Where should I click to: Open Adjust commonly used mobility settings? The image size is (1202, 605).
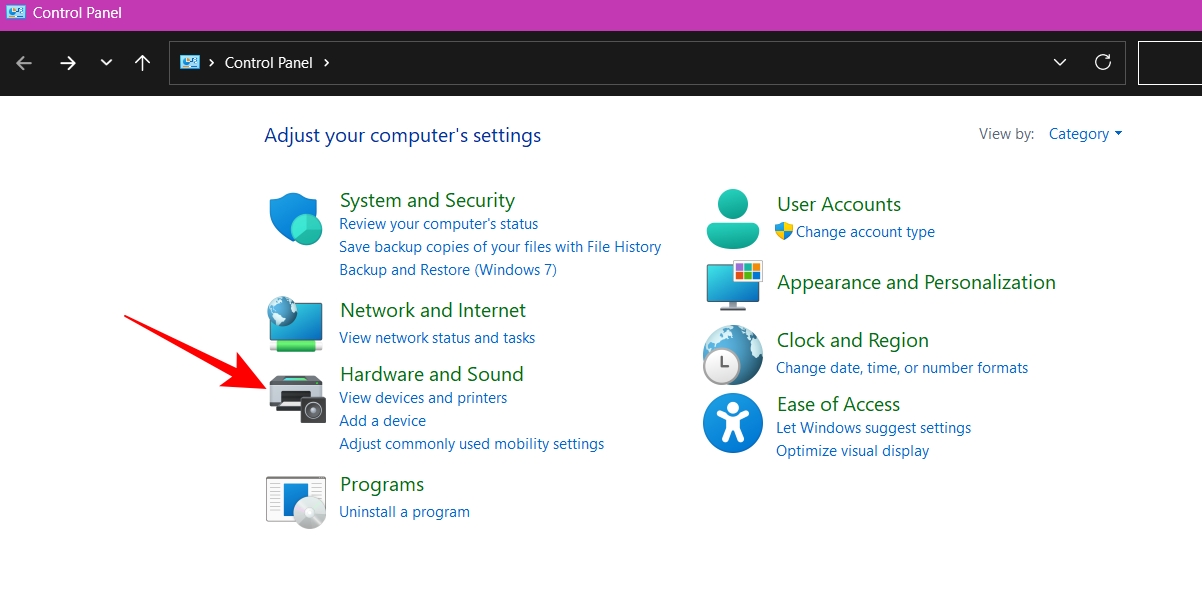click(472, 444)
